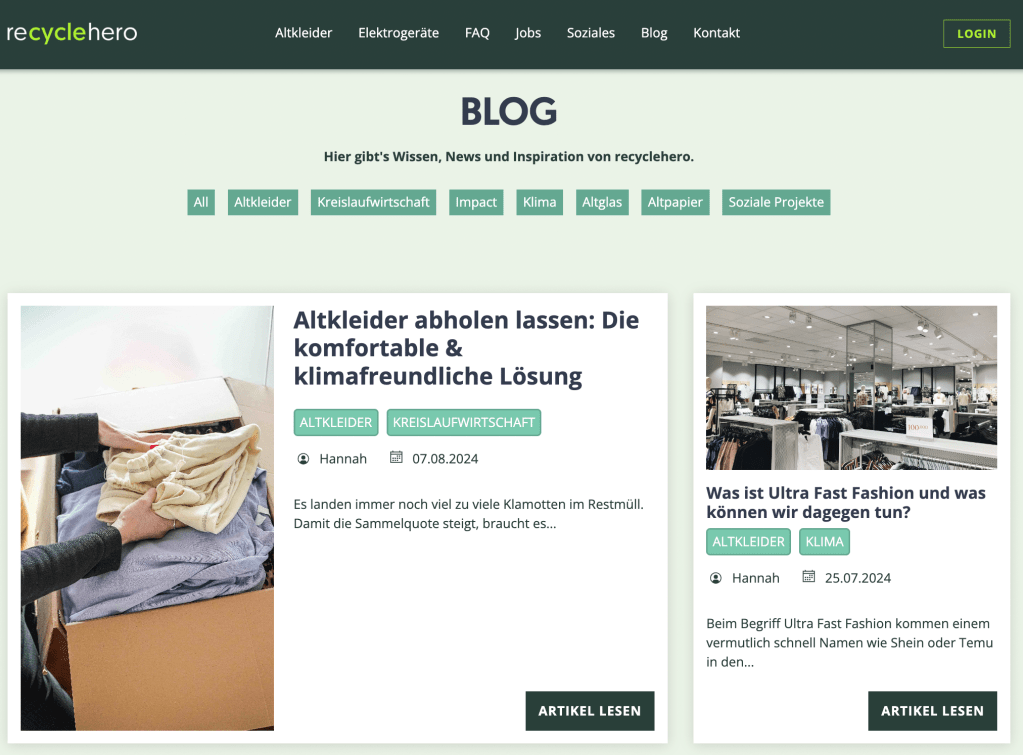Open the clothes box article thumbnail
Screen dimensions: 1023x755
pyautogui.click(x=147, y=518)
